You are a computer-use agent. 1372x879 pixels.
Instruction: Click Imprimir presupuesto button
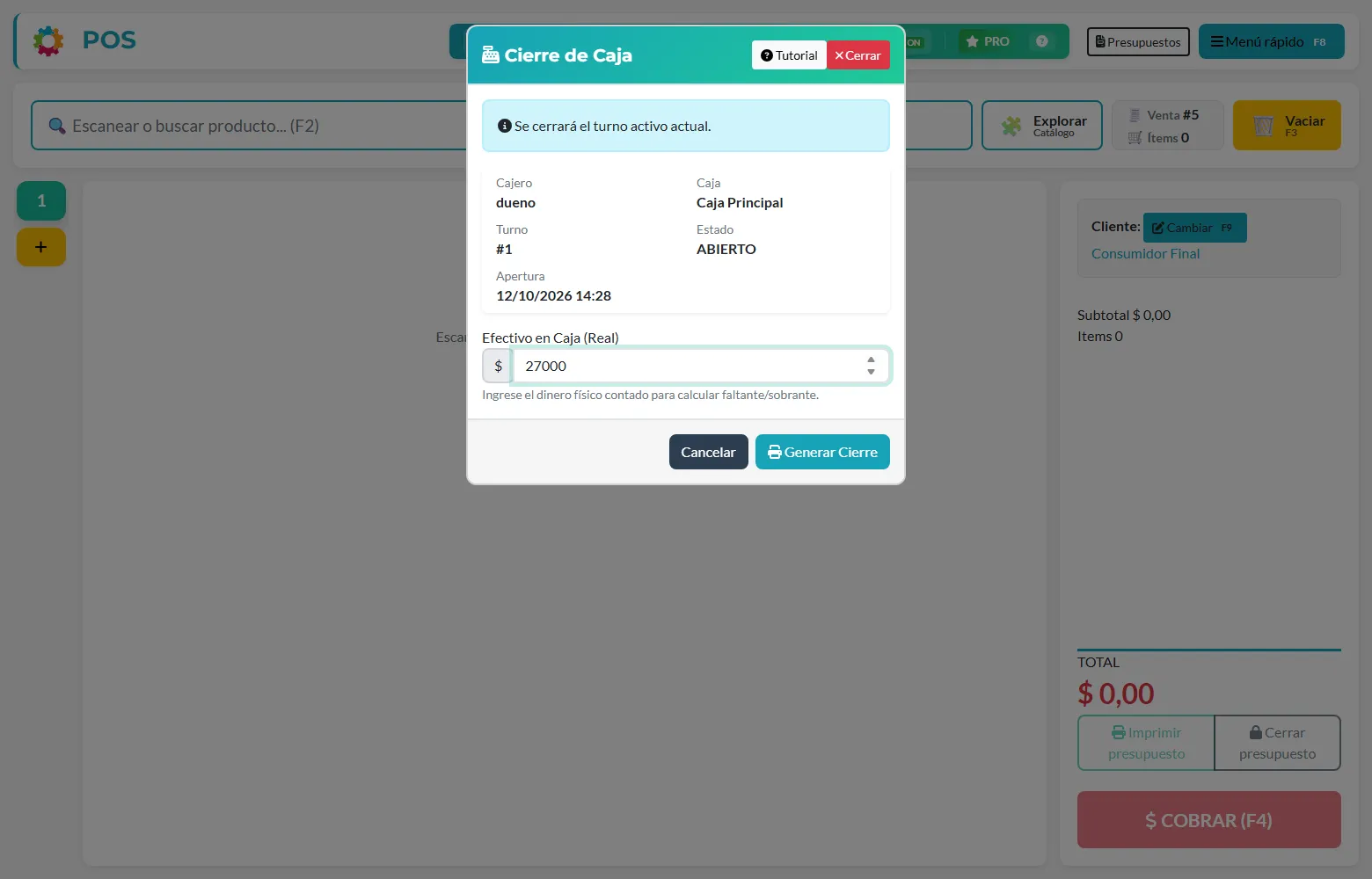[x=1146, y=743]
